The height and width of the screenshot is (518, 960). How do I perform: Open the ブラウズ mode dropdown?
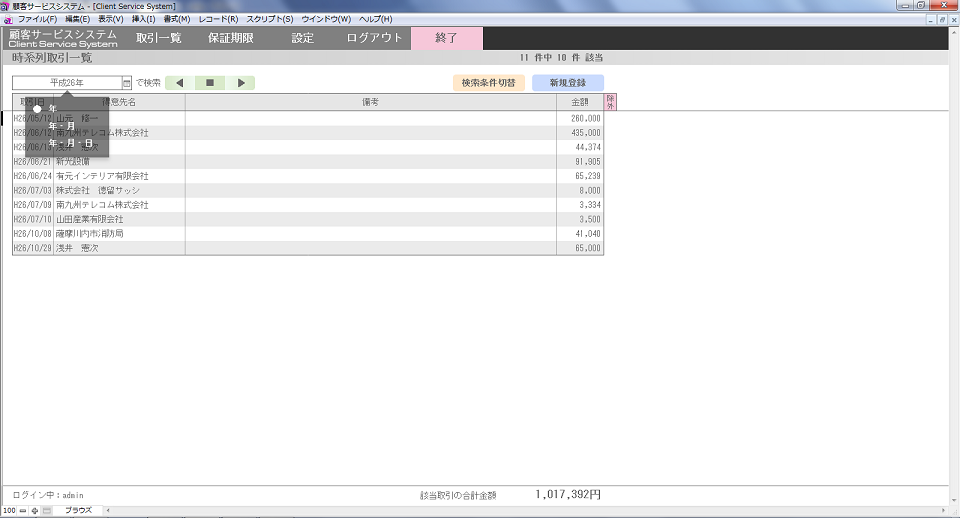[79, 511]
